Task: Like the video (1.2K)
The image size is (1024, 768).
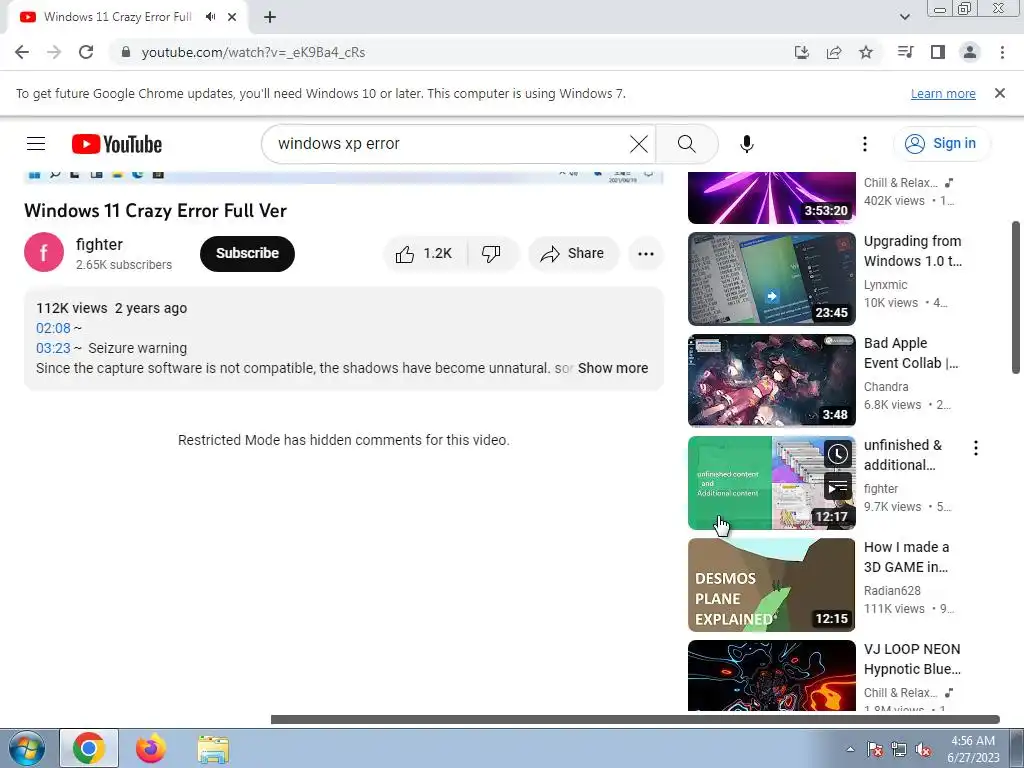Action: pos(424,253)
